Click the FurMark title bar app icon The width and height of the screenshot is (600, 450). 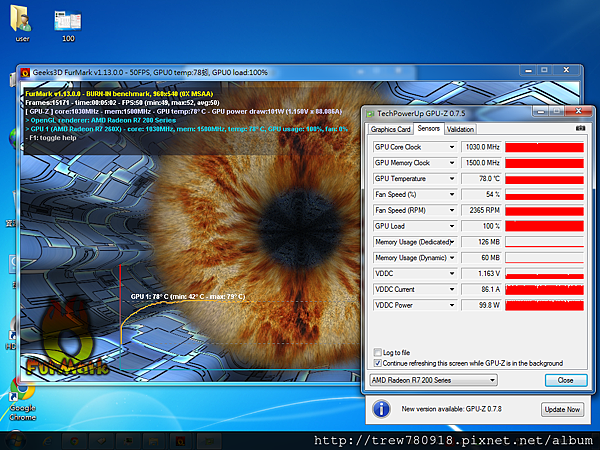(x=25, y=72)
